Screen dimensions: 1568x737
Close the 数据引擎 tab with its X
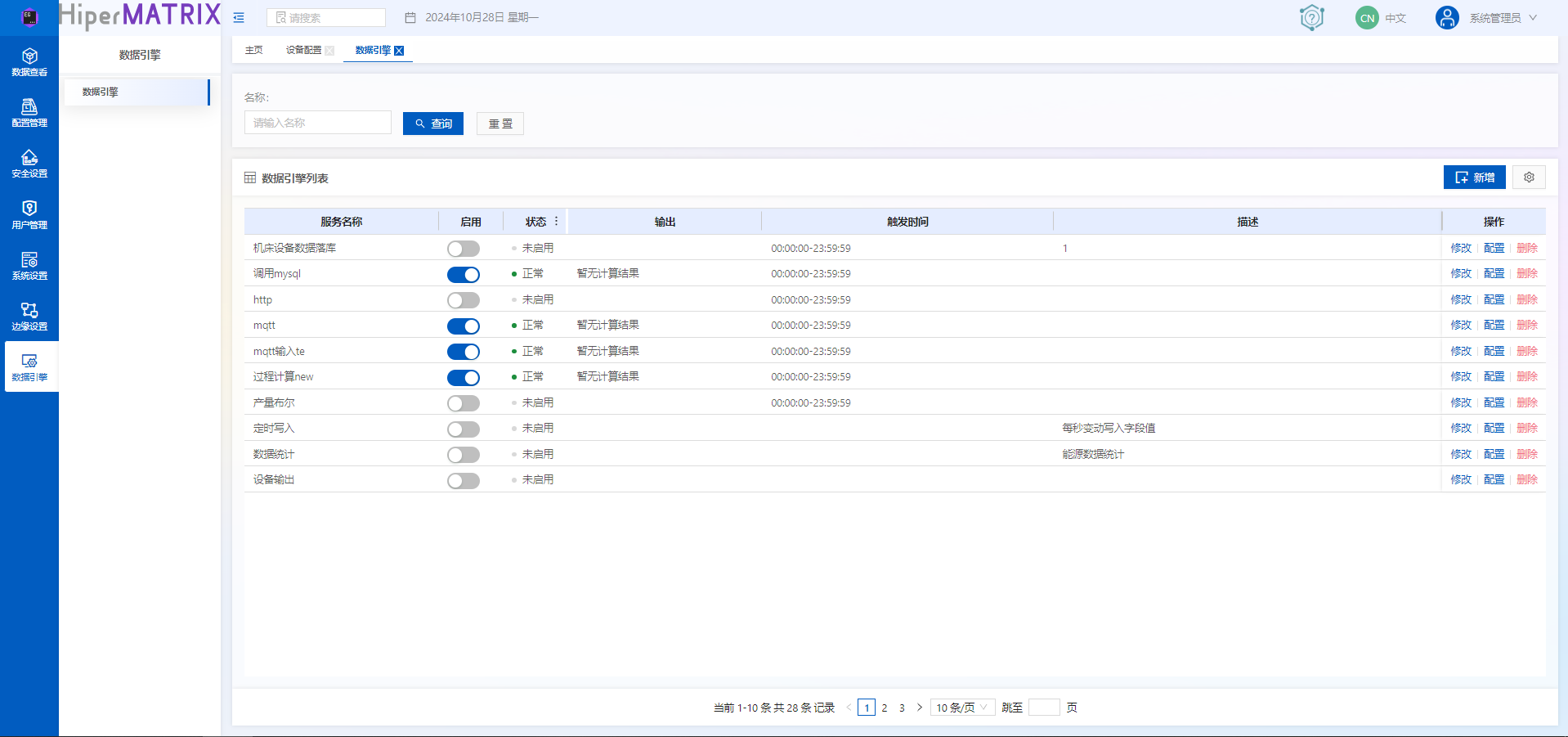pyautogui.click(x=399, y=51)
